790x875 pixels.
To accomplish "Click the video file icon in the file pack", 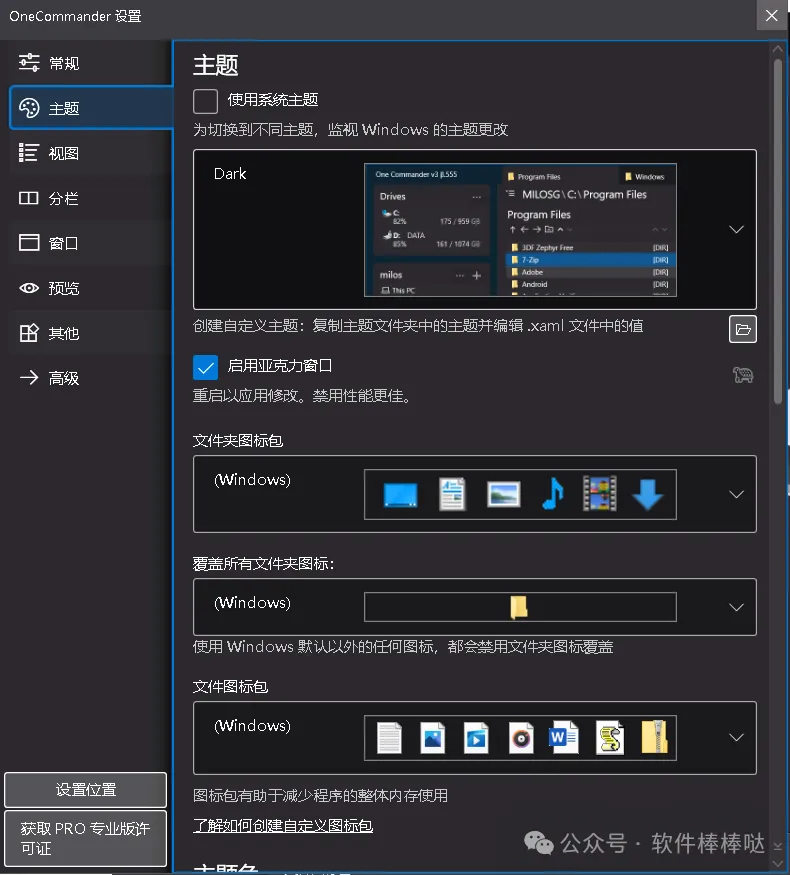I will click(x=476, y=738).
